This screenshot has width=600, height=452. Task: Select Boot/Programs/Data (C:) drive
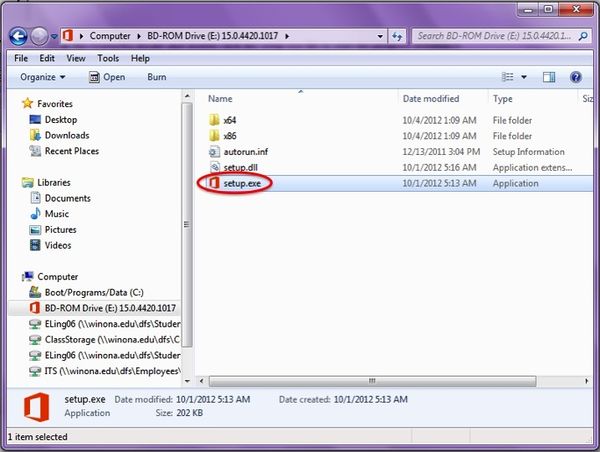[x=94, y=292]
